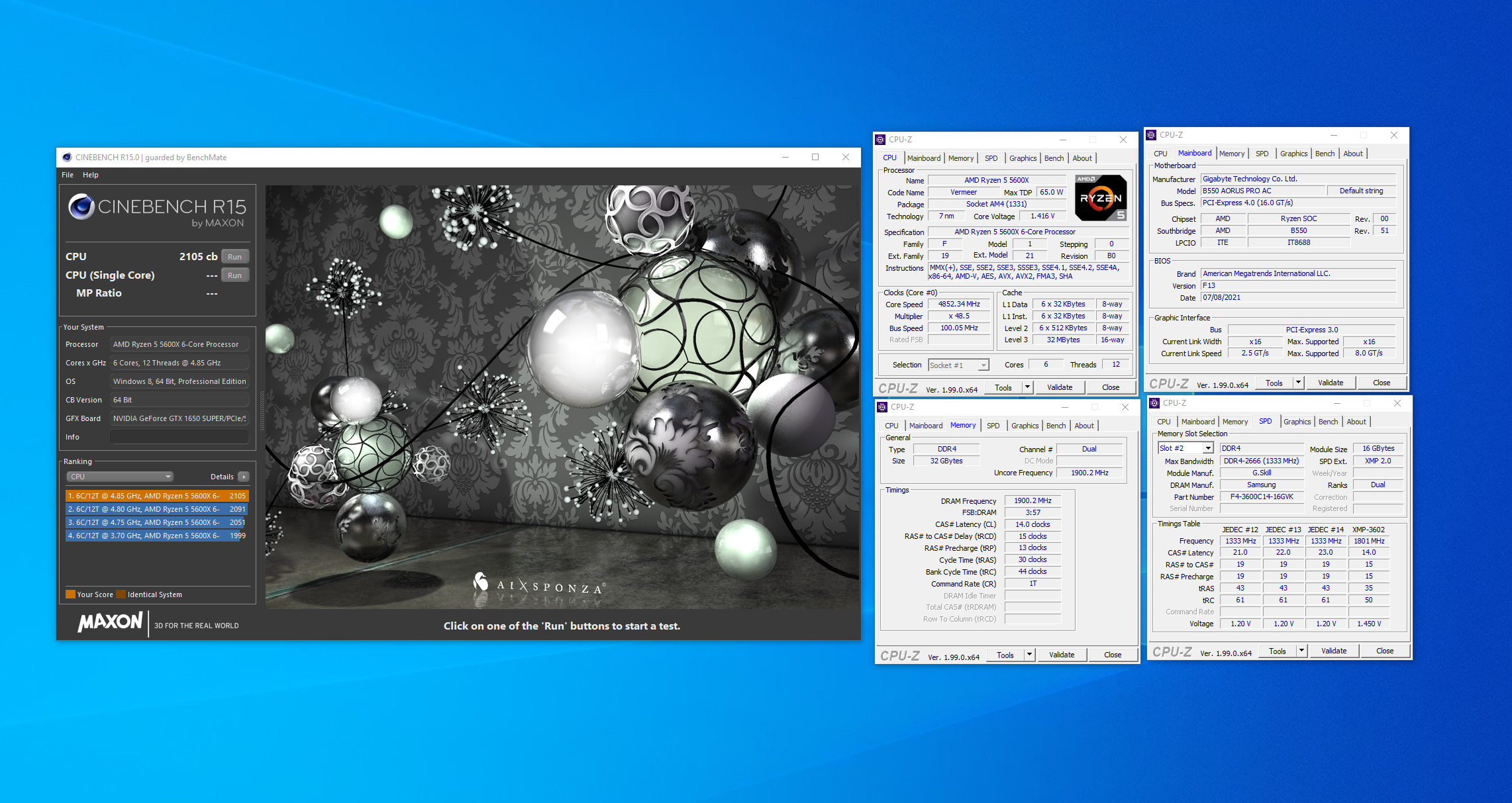The height and width of the screenshot is (803, 1512).
Task: Click the BIOS Version F13 value
Action: (x=1299, y=285)
